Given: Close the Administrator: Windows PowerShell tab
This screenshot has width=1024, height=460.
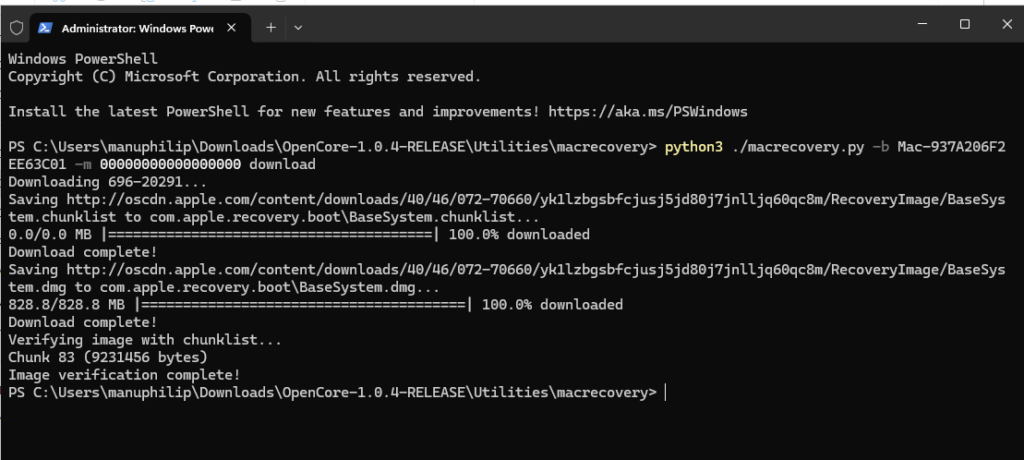Looking at the screenshot, I should [x=231, y=27].
